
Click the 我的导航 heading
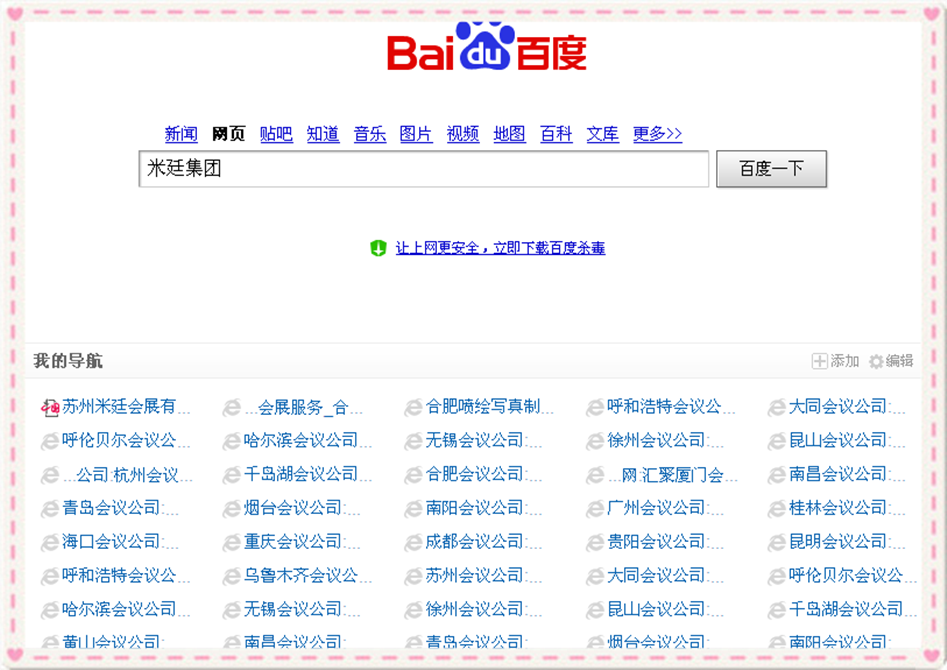(x=68, y=361)
